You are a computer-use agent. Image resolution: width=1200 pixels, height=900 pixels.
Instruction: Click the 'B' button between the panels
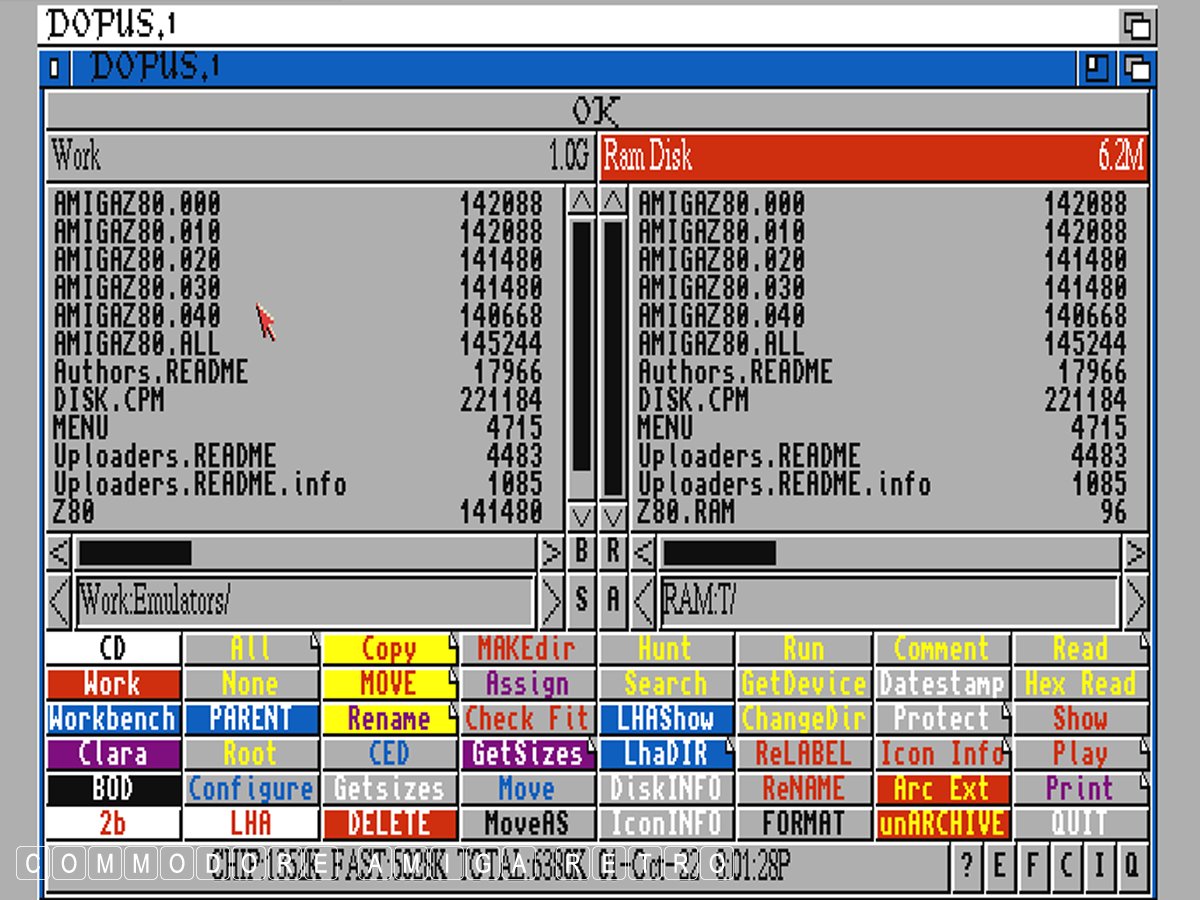[581, 552]
